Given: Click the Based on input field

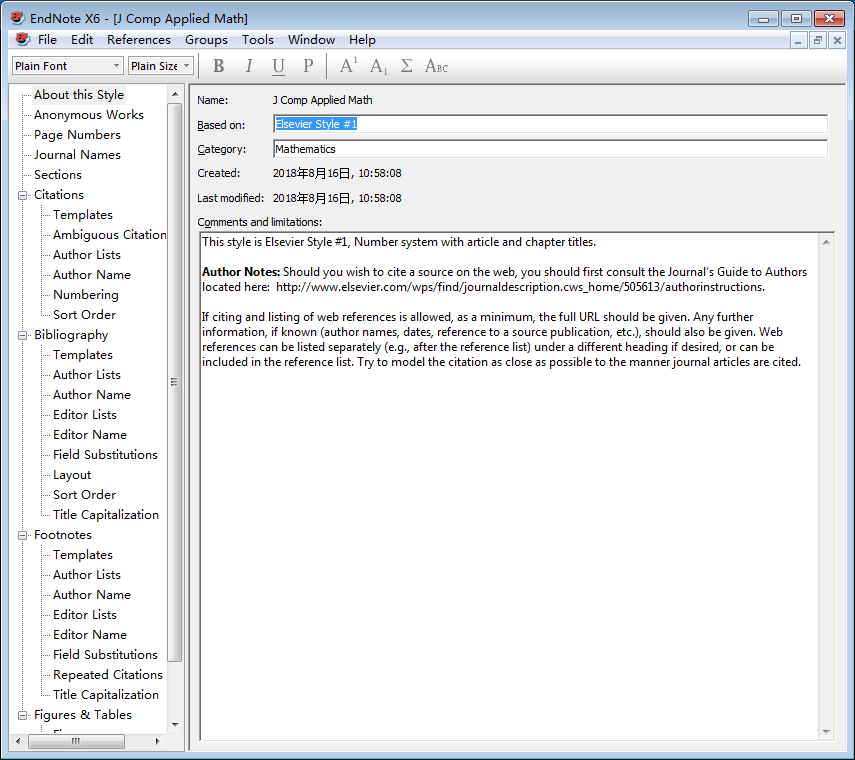Looking at the screenshot, I should pyautogui.click(x=550, y=124).
